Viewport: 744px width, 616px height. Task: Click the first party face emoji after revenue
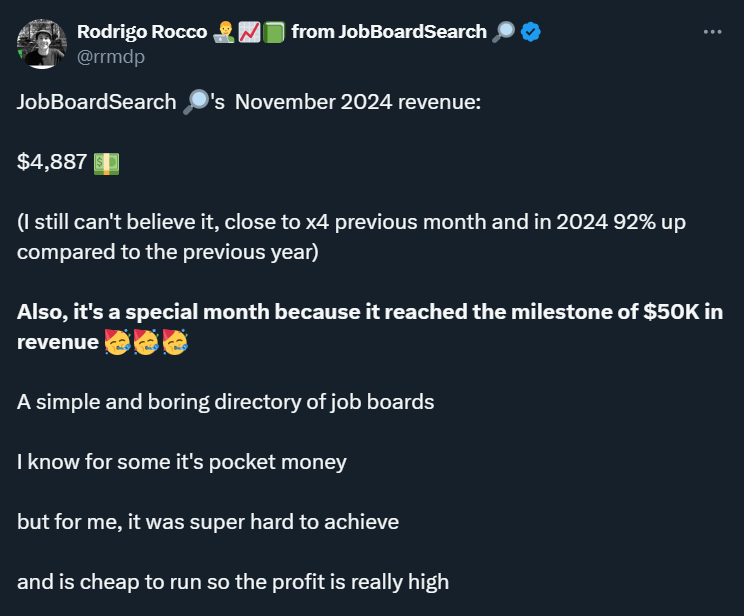[117, 343]
